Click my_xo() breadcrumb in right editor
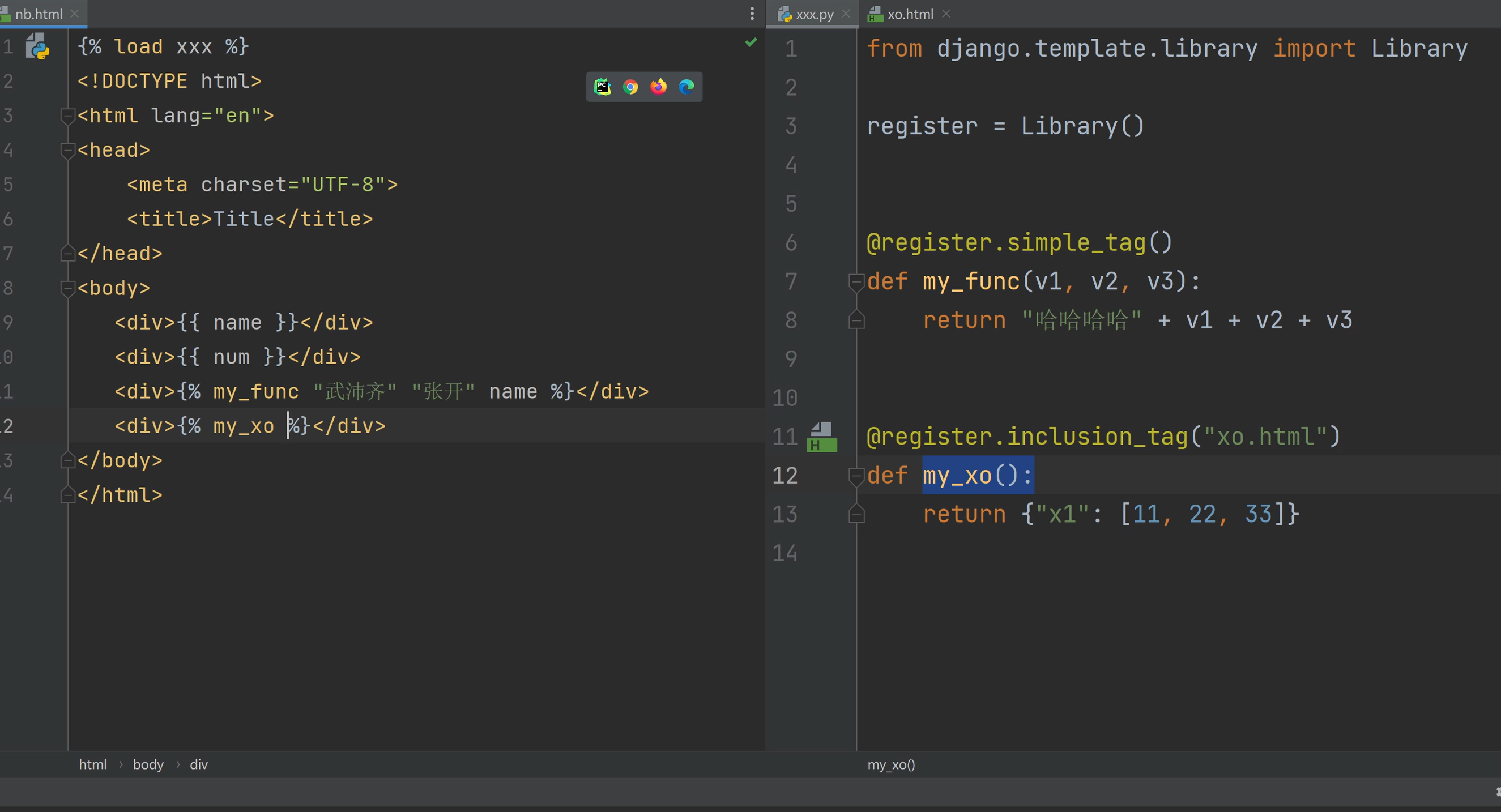The image size is (1501, 812). (x=891, y=764)
